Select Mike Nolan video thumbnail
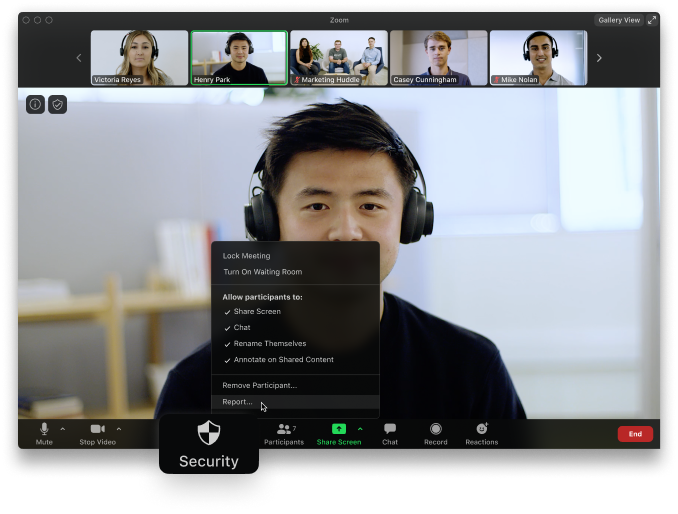This screenshot has width=678, height=514. [538, 57]
